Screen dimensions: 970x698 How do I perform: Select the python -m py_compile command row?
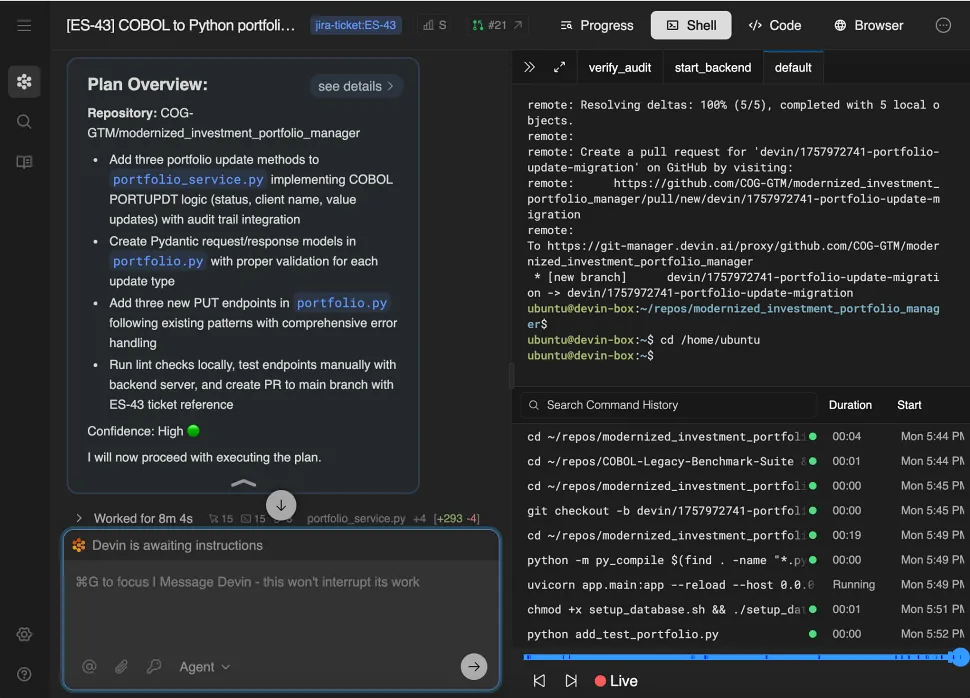(740, 560)
